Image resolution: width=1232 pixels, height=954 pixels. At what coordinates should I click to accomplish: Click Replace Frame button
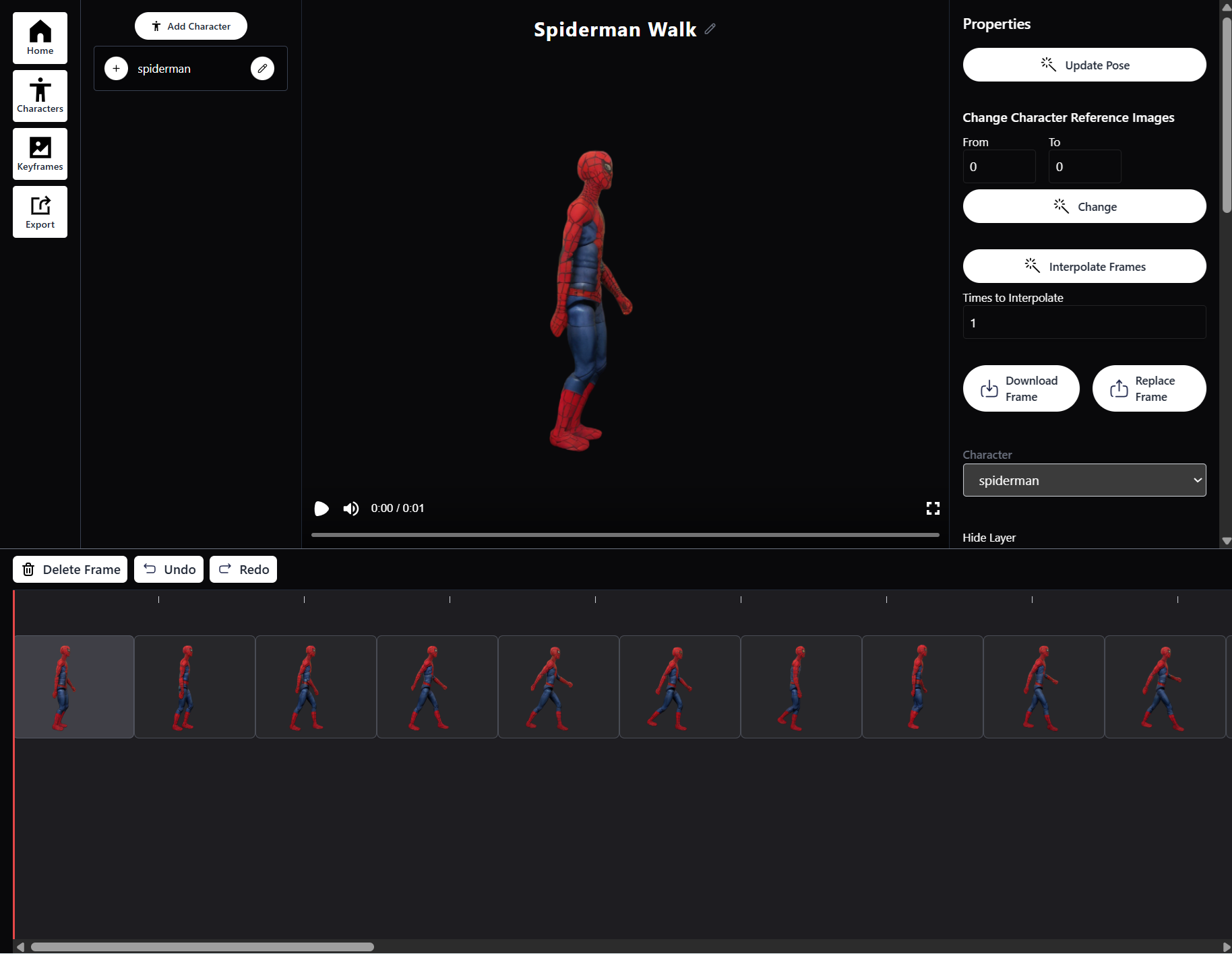point(1148,389)
